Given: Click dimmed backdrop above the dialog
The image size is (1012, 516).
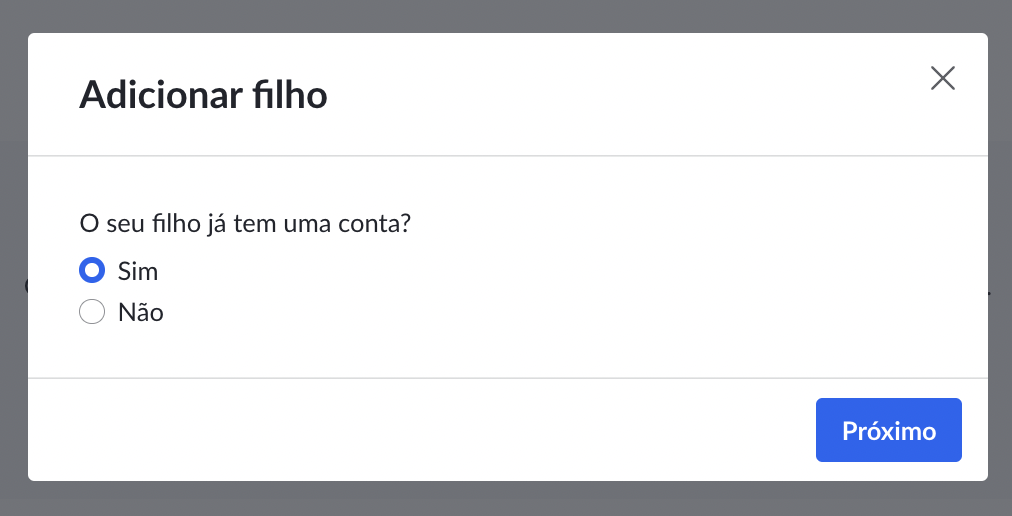Looking at the screenshot, I should 506,16.
